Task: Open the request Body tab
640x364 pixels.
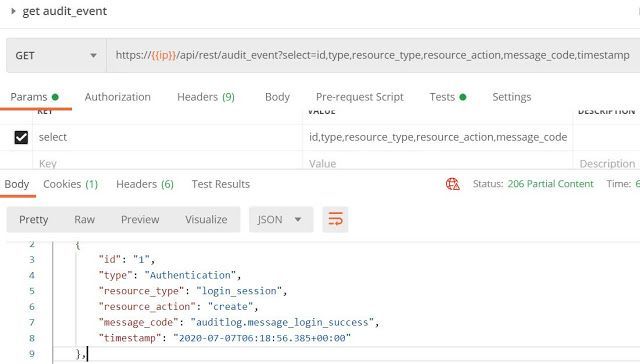Action: point(277,97)
